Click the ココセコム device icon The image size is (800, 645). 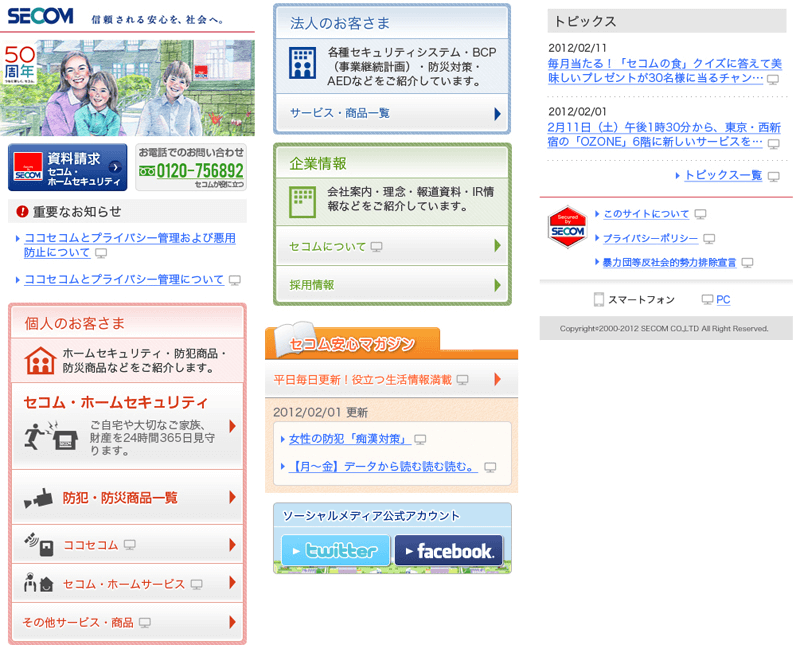[38, 545]
